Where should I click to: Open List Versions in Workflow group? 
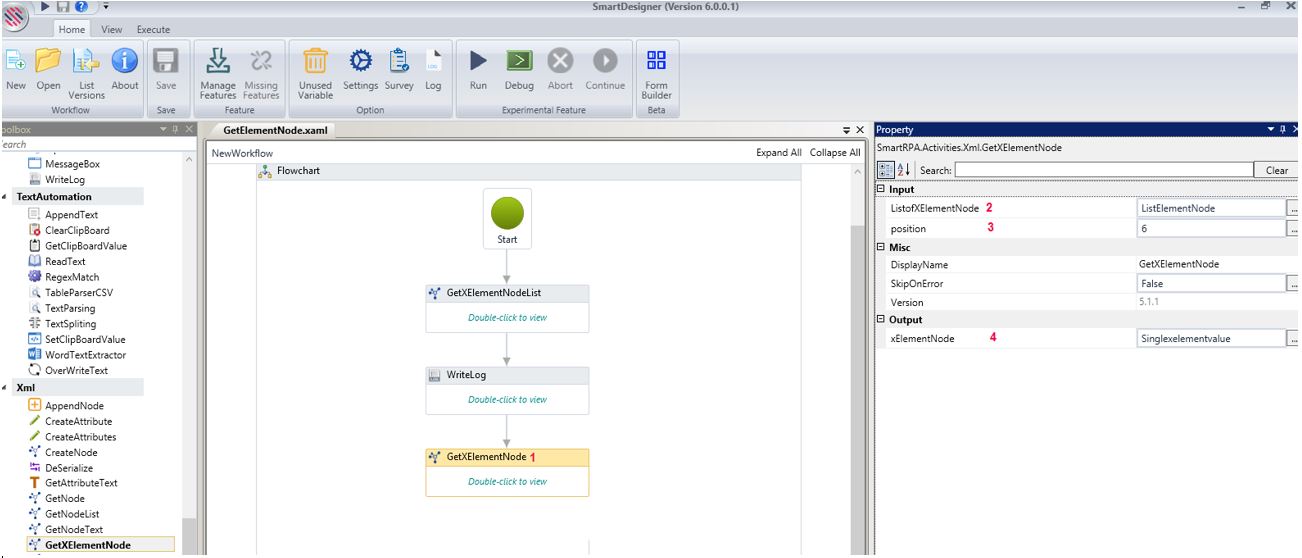point(86,62)
